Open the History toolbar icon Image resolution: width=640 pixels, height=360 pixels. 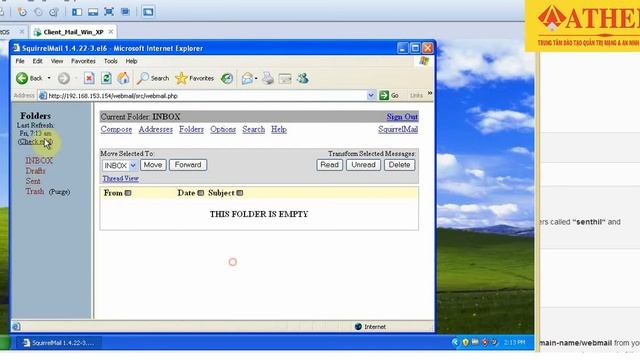(x=227, y=78)
